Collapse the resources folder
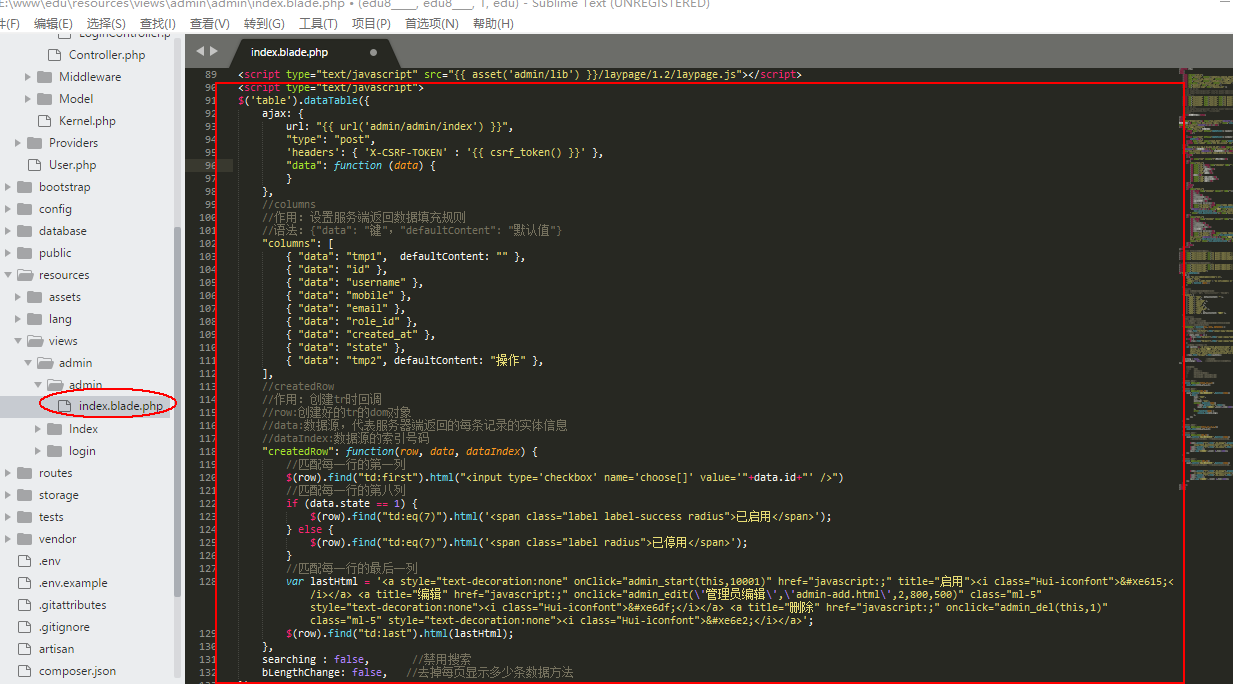Screen dimensions: 1233x684 pyautogui.click(x=8, y=275)
